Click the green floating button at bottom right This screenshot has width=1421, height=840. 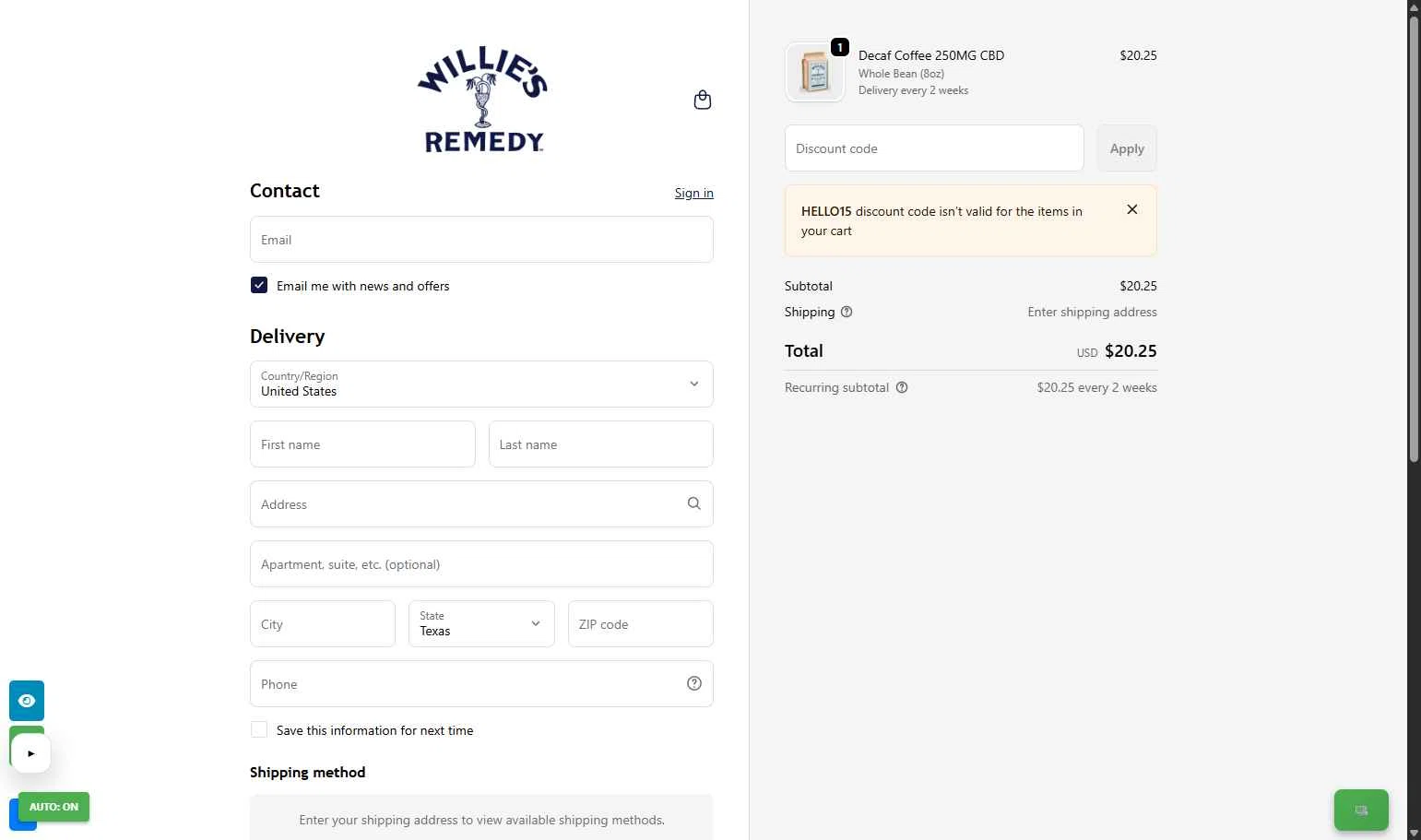[x=1361, y=810]
